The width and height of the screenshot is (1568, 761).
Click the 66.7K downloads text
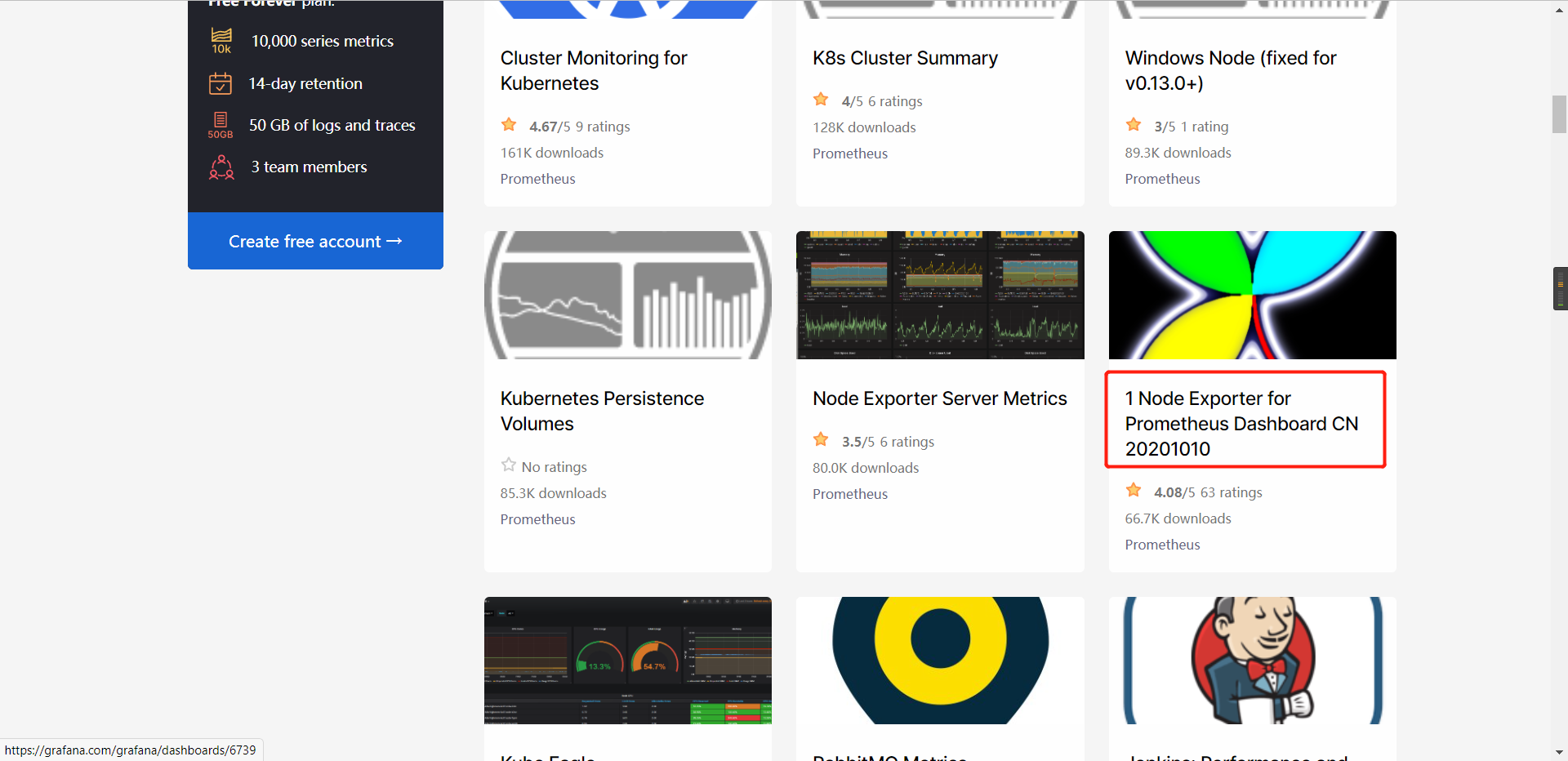pos(1178,518)
